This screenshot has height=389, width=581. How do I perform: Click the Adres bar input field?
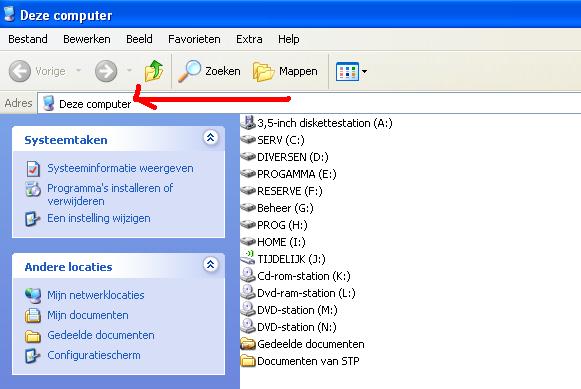[x=309, y=103]
